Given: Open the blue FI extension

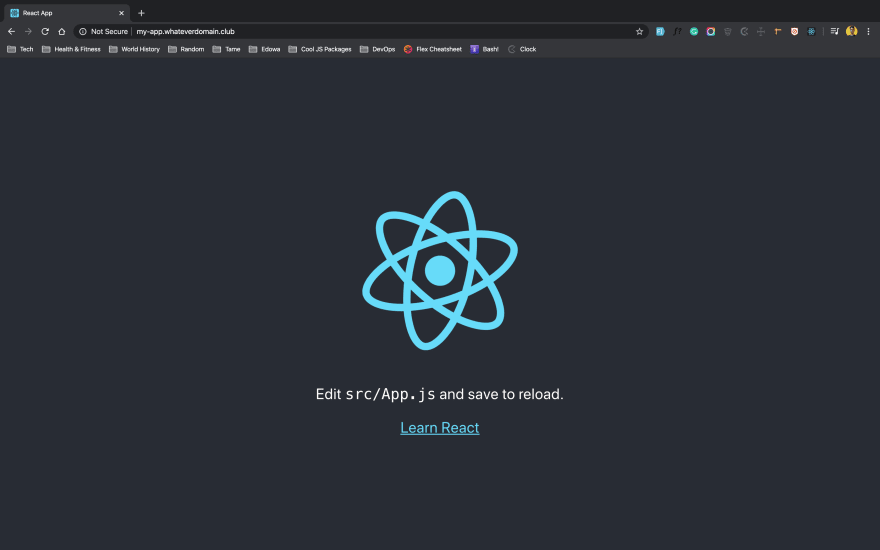Looking at the screenshot, I should (660, 31).
